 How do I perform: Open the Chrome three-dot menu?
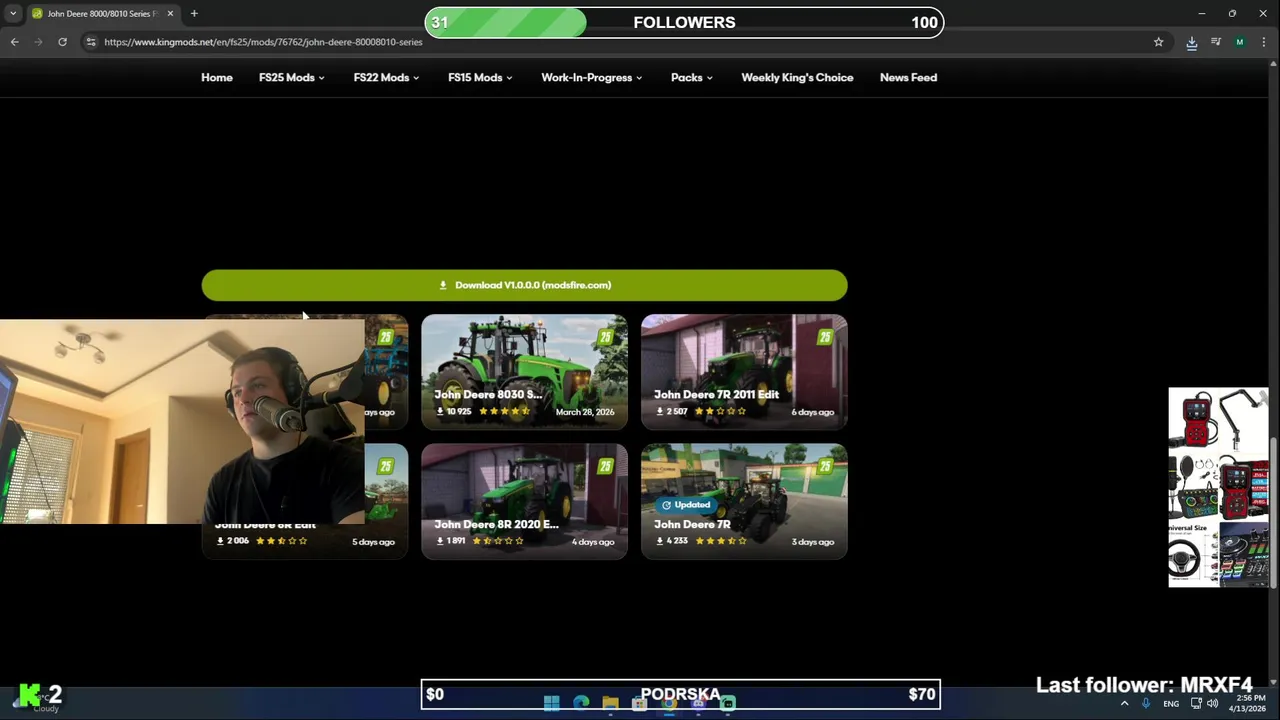click(1265, 42)
